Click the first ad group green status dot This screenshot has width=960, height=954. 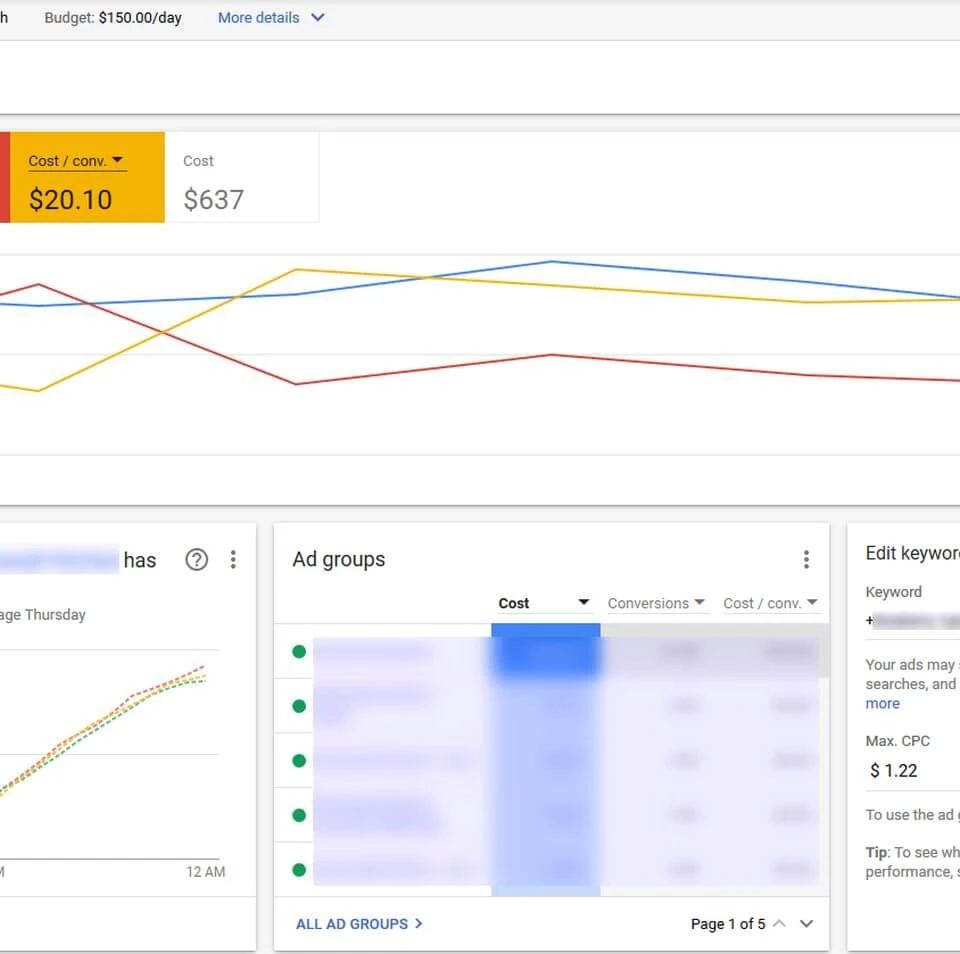pos(299,652)
